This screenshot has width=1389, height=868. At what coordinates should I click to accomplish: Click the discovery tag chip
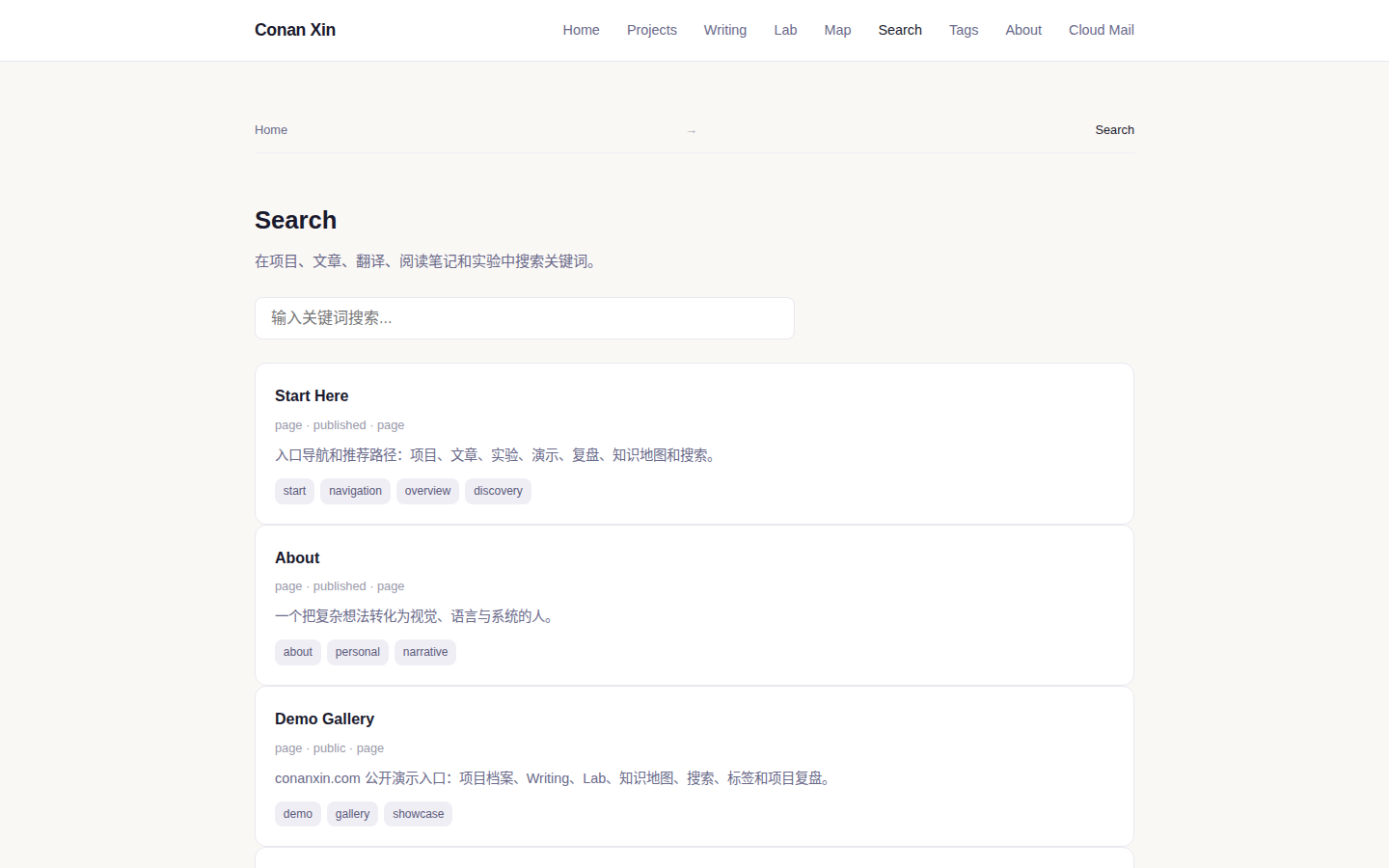point(498,491)
